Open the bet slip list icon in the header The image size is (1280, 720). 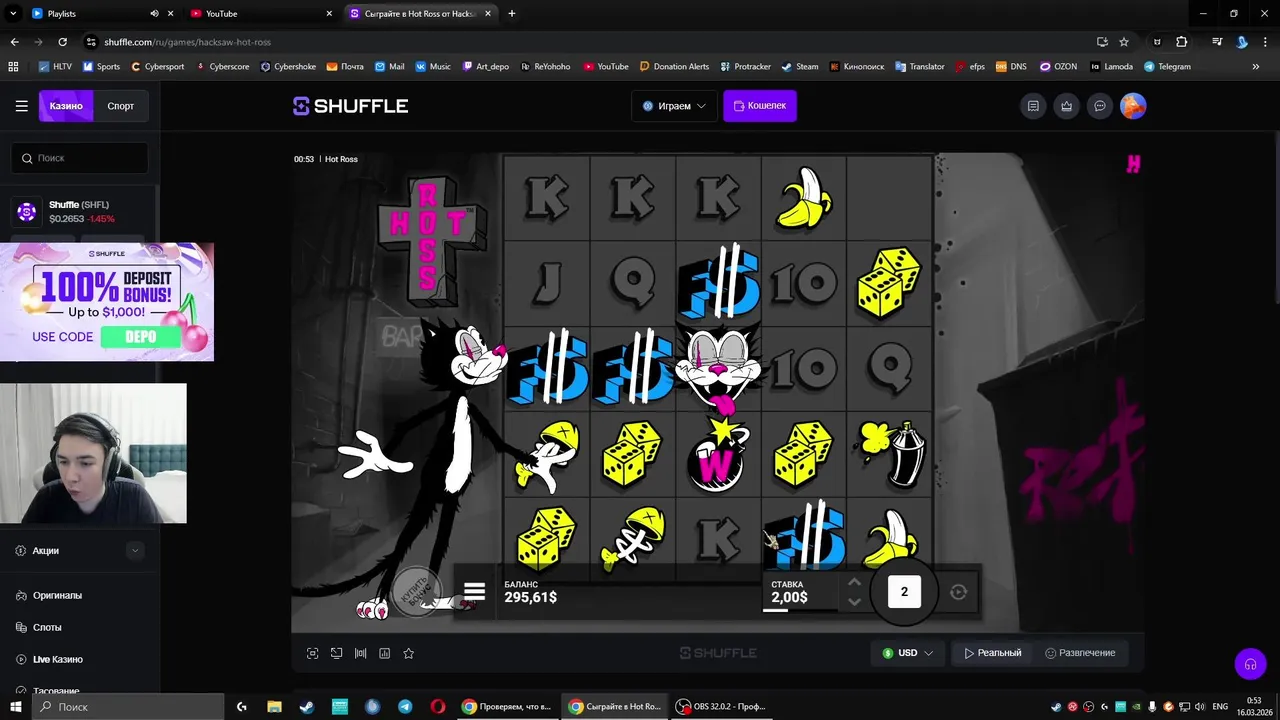tap(1033, 106)
